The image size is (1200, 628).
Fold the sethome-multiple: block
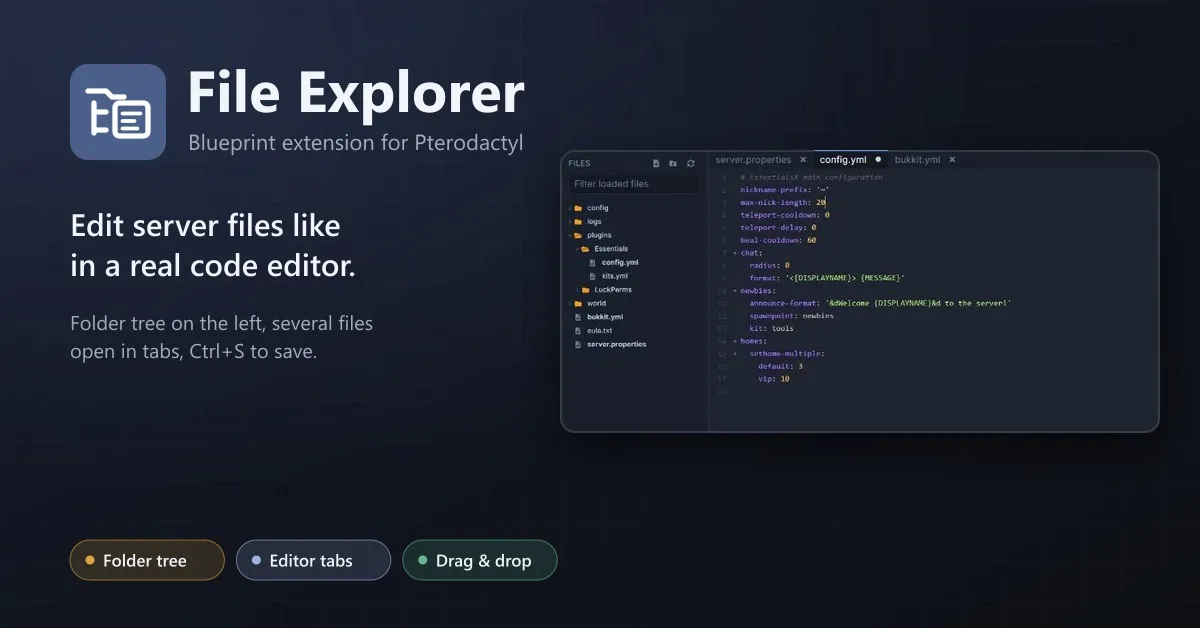(x=735, y=354)
